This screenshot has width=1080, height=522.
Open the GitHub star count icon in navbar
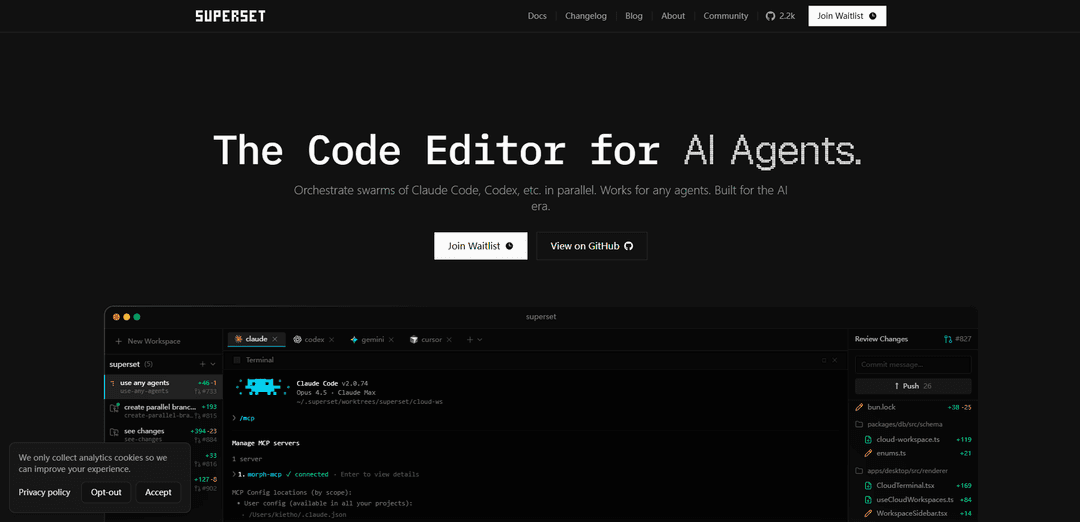pyautogui.click(x=770, y=16)
